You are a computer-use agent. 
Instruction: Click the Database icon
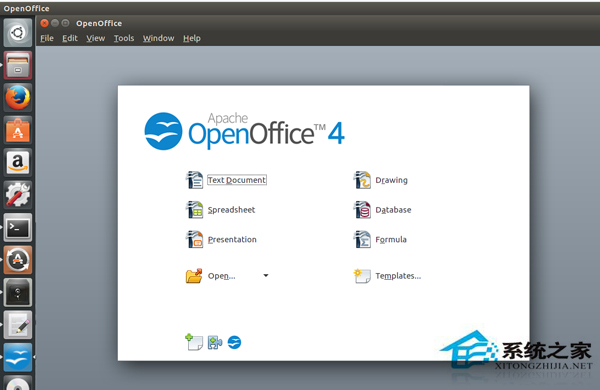pyautogui.click(x=362, y=210)
